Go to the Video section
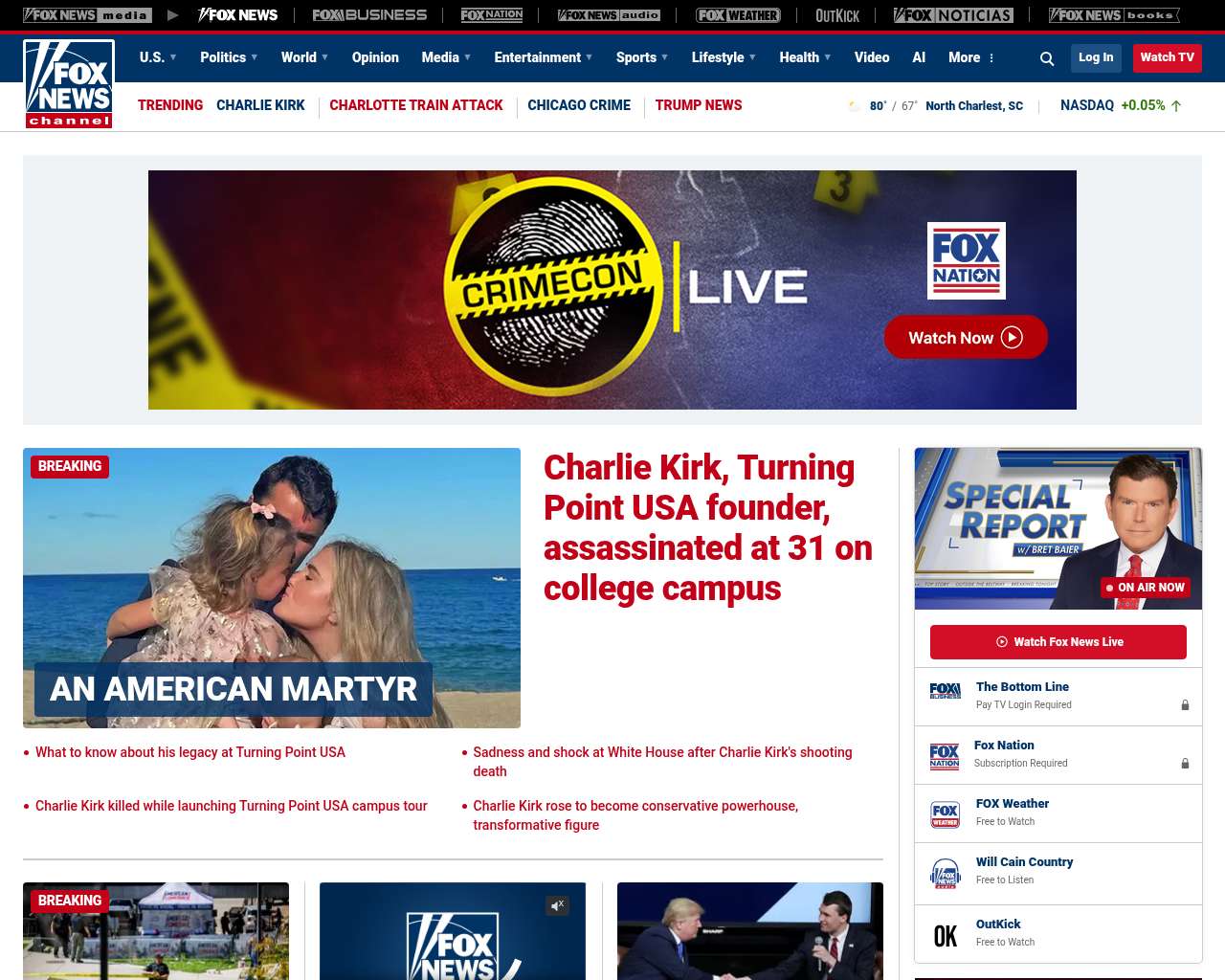 tap(872, 57)
